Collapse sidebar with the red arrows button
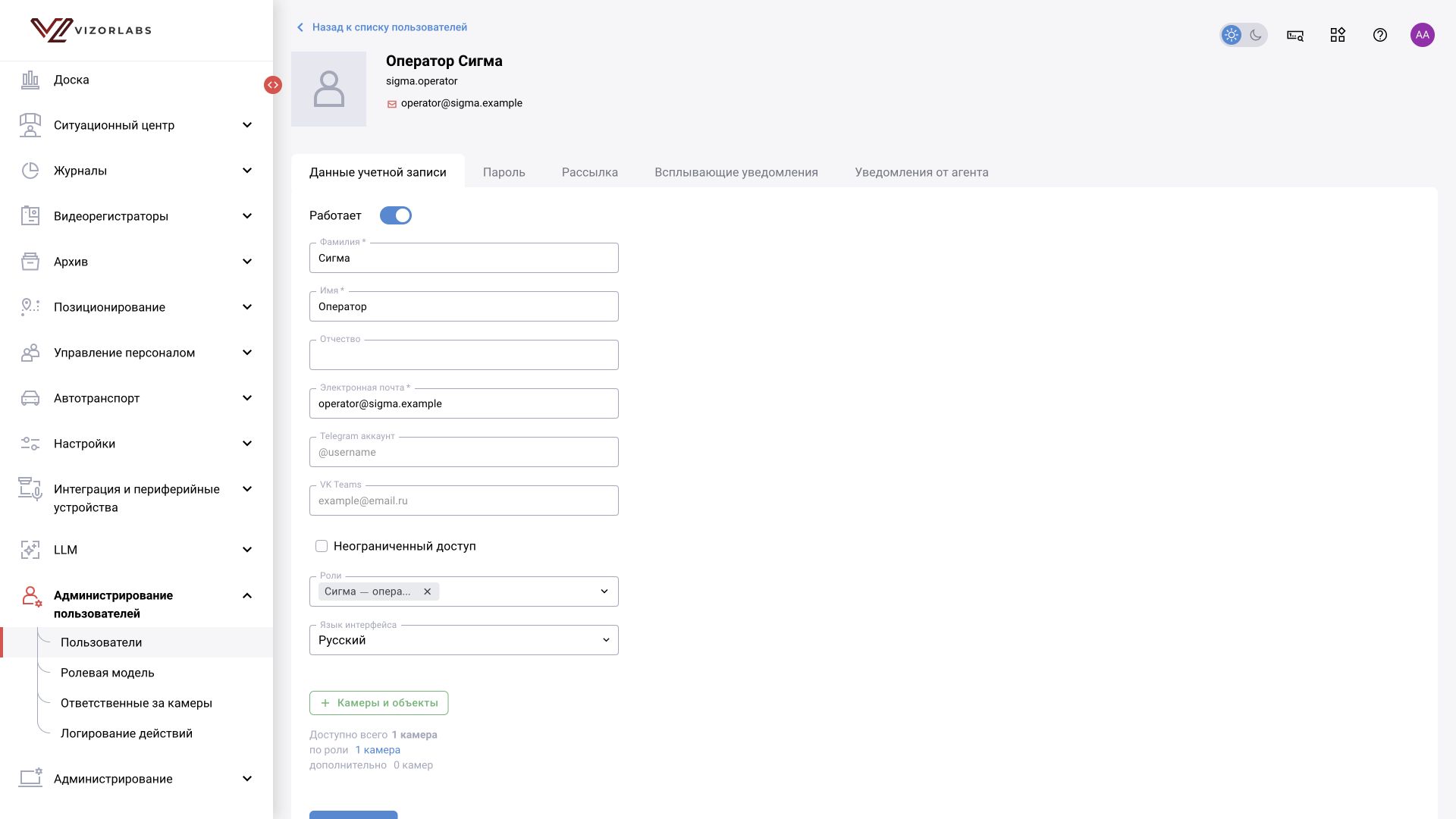Viewport: 1456px width, 819px height. coord(273,85)
